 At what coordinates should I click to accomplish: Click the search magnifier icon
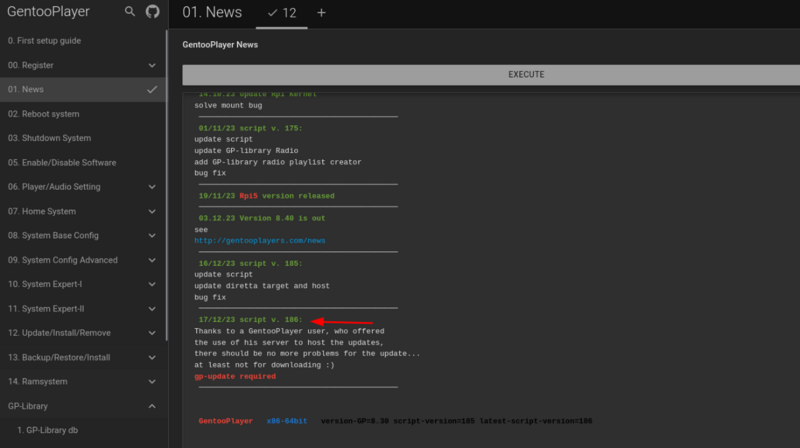[x=130, y=12]
